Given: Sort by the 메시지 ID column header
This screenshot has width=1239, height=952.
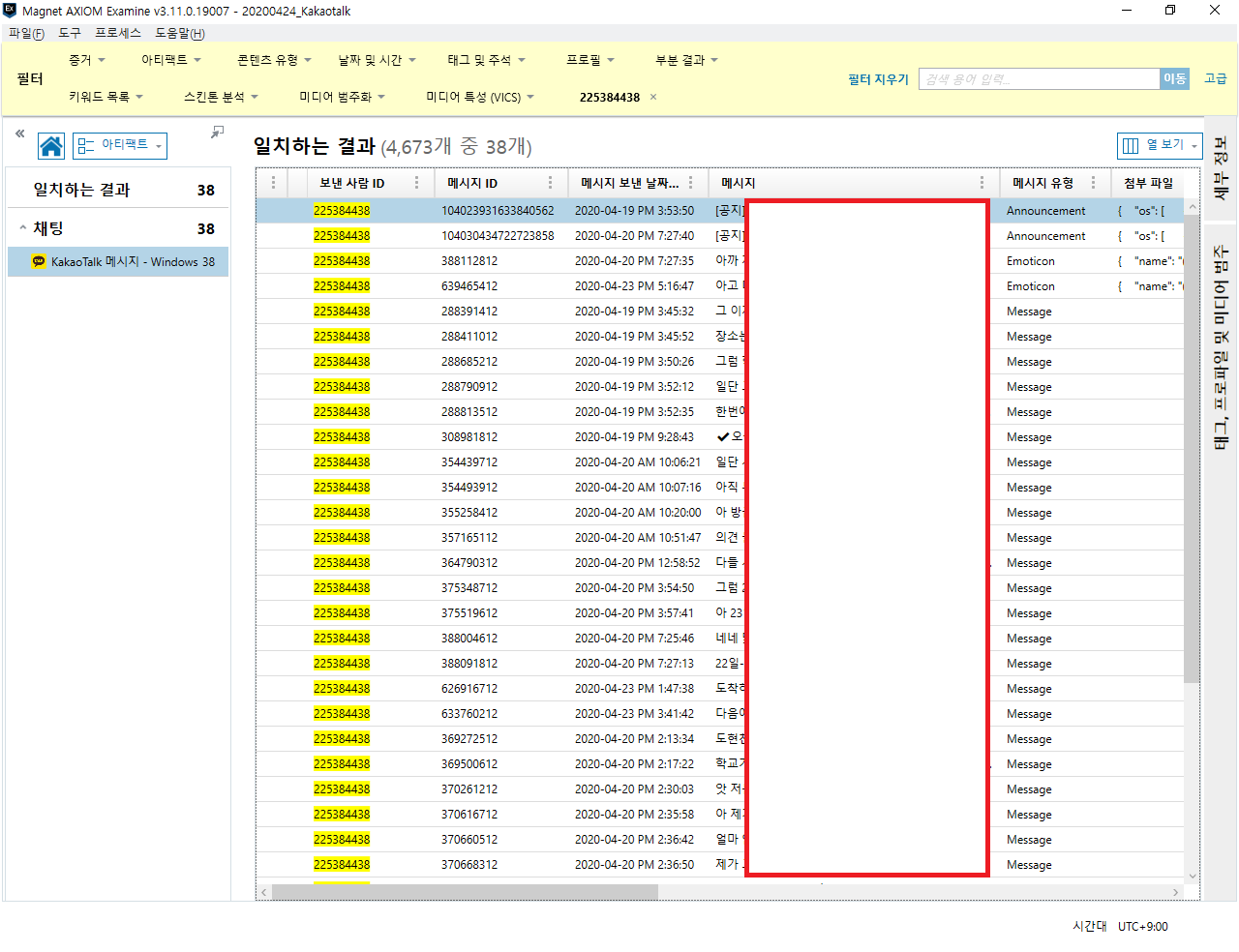Looking at the screenshot, I should pyautogui.click(x=472, y=183).
